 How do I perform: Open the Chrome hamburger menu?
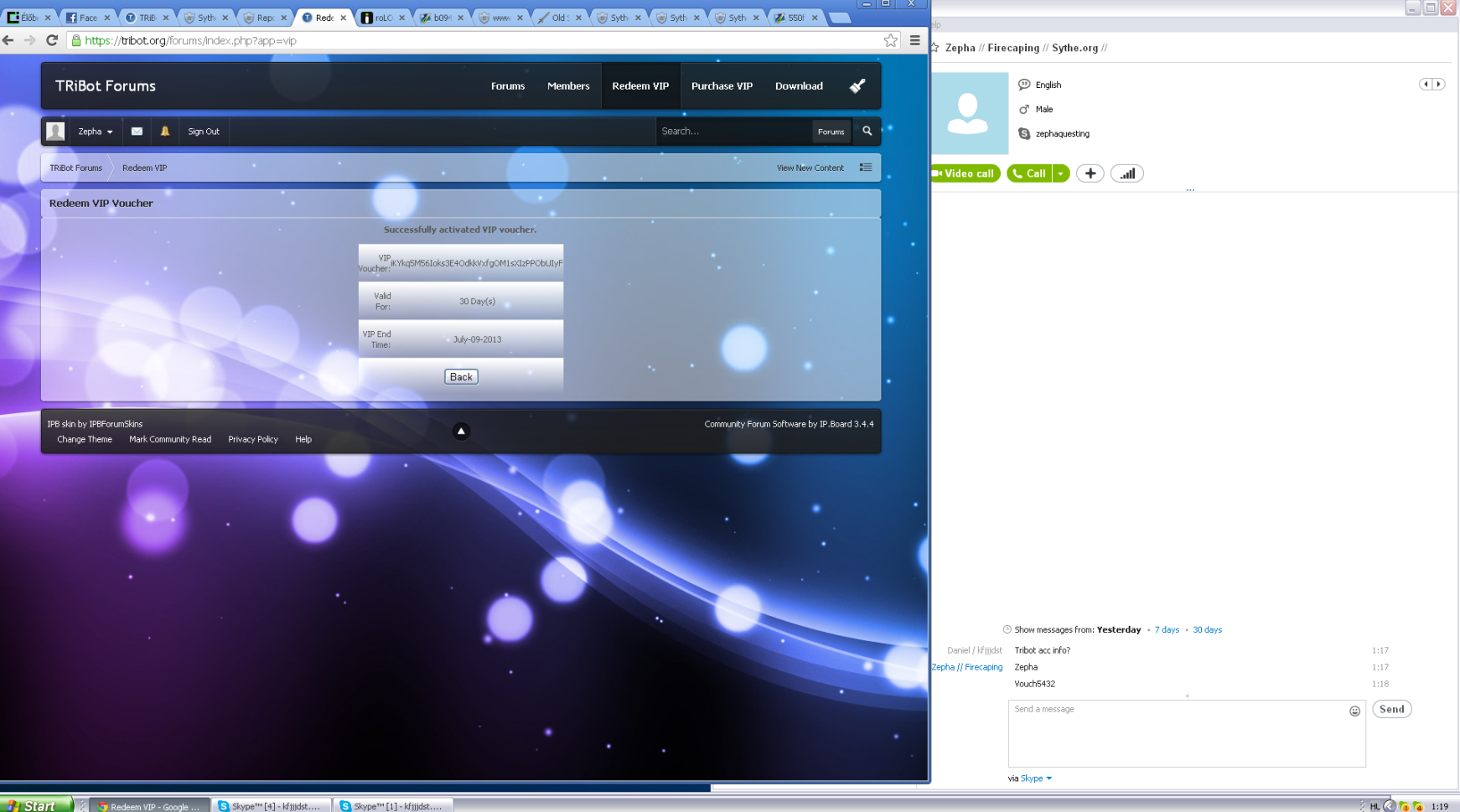915,40
